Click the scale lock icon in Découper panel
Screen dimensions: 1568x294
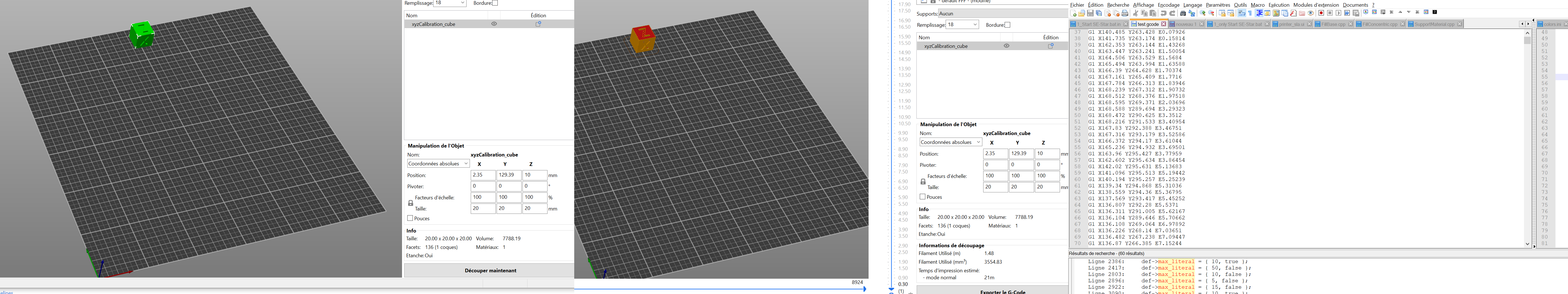click(410, 203)
